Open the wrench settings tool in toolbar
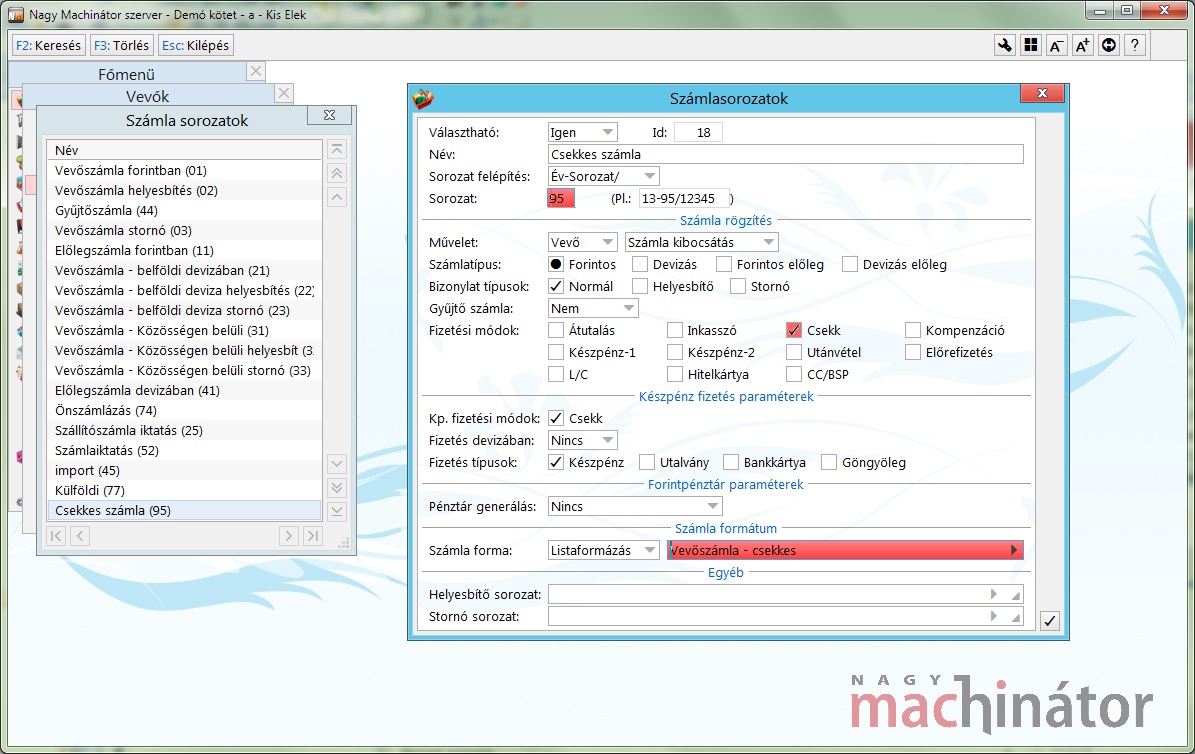The height and width of the screenshot is (754, 1195). pyautogui.click(x=1004, y=45)
